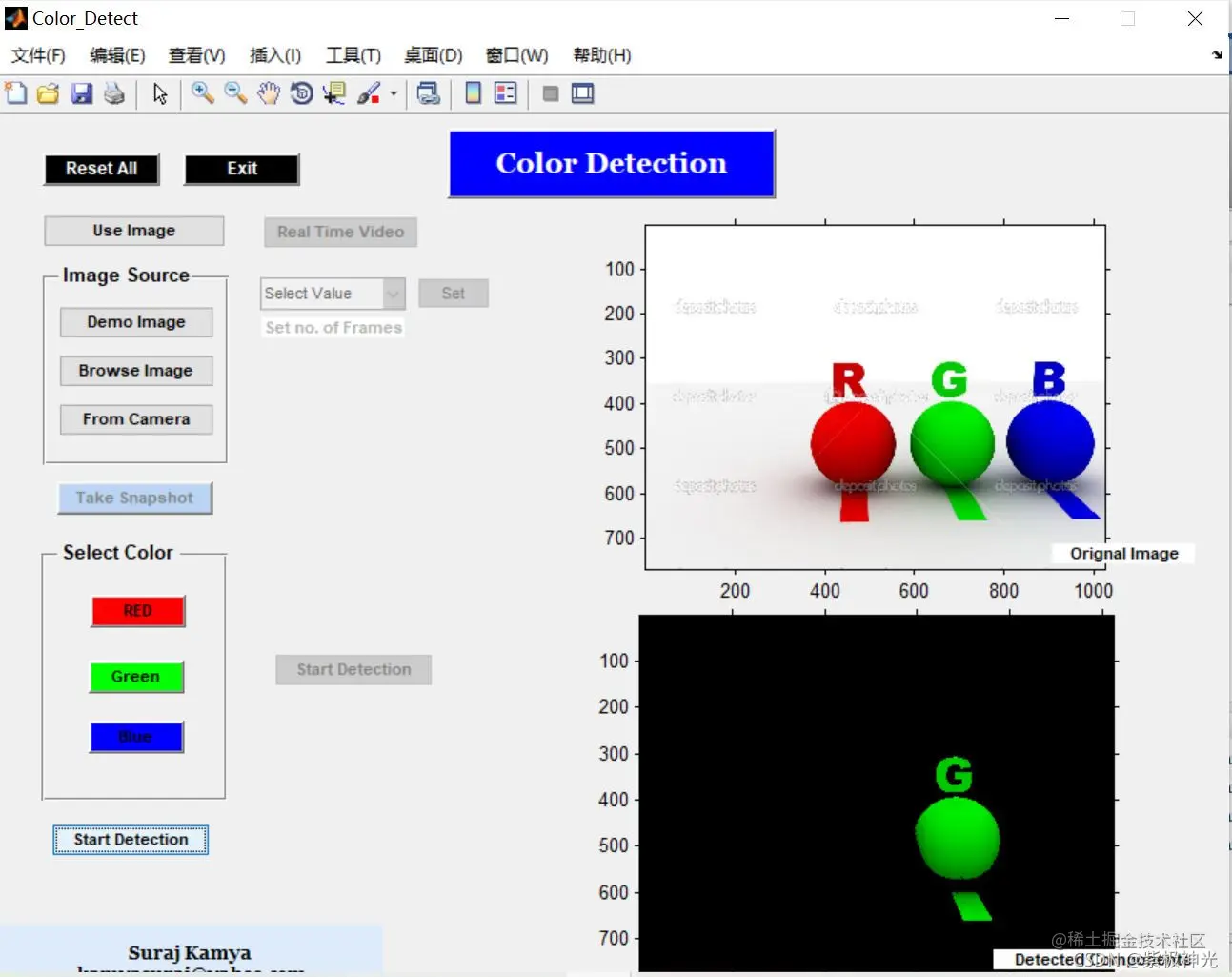The height and width of the screenshot is (977, 1232).
Task: Click the red sphere in original image
Action: pos(853,443)
